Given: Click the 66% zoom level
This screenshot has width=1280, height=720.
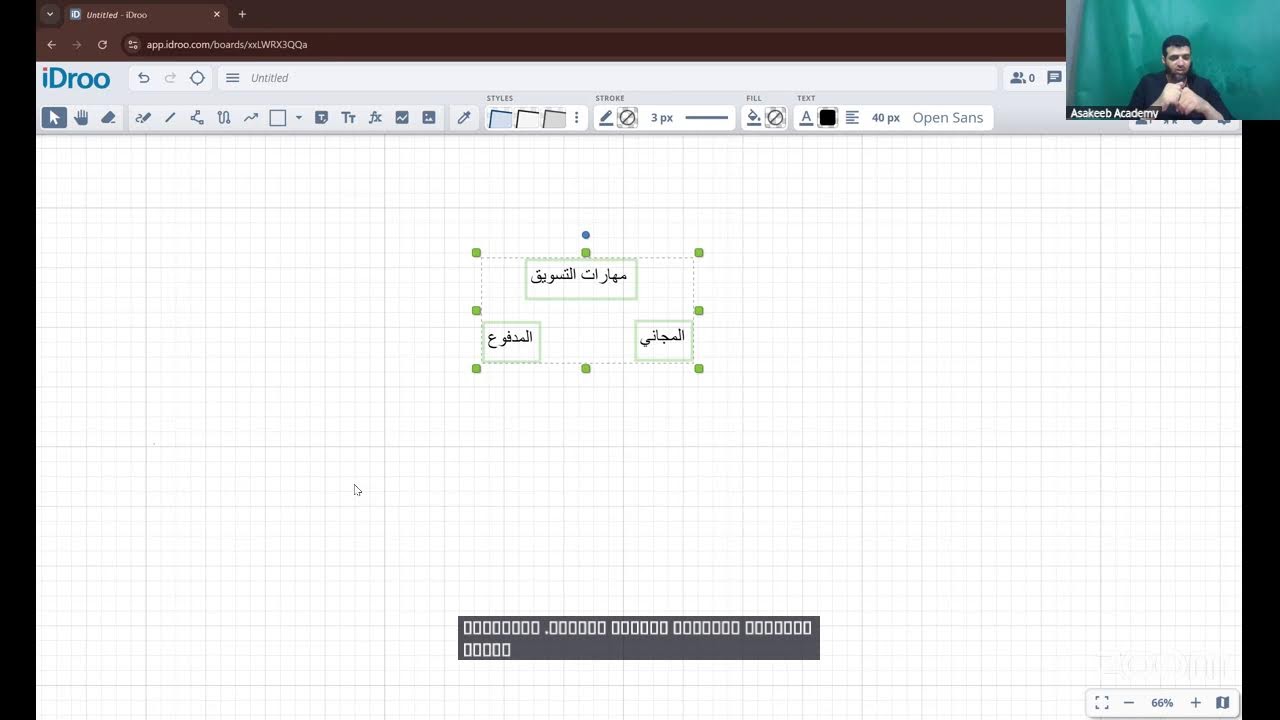Looking at the screenshot, I should point(1162,703).
